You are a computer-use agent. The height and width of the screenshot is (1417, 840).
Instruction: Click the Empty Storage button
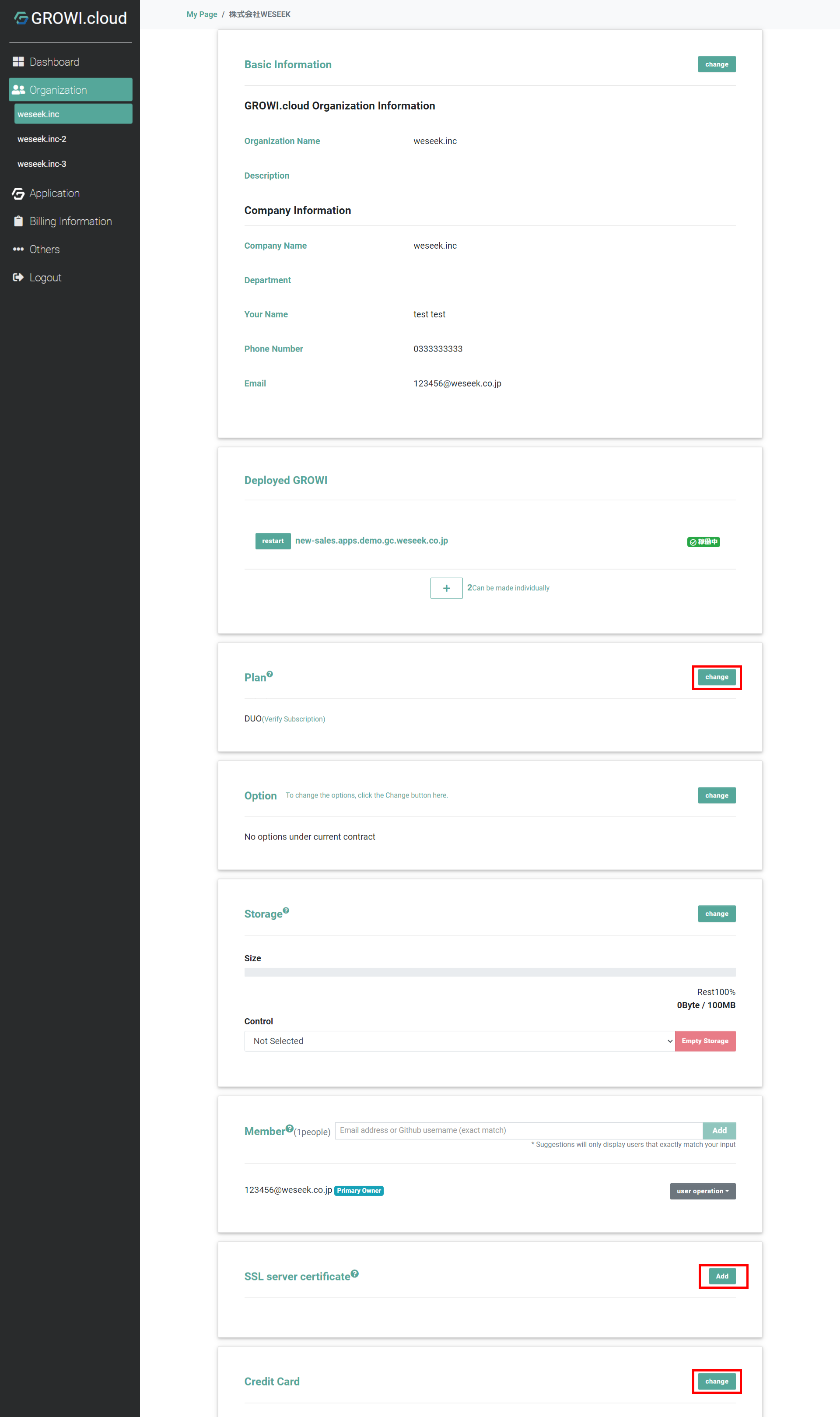[705, 1041]
